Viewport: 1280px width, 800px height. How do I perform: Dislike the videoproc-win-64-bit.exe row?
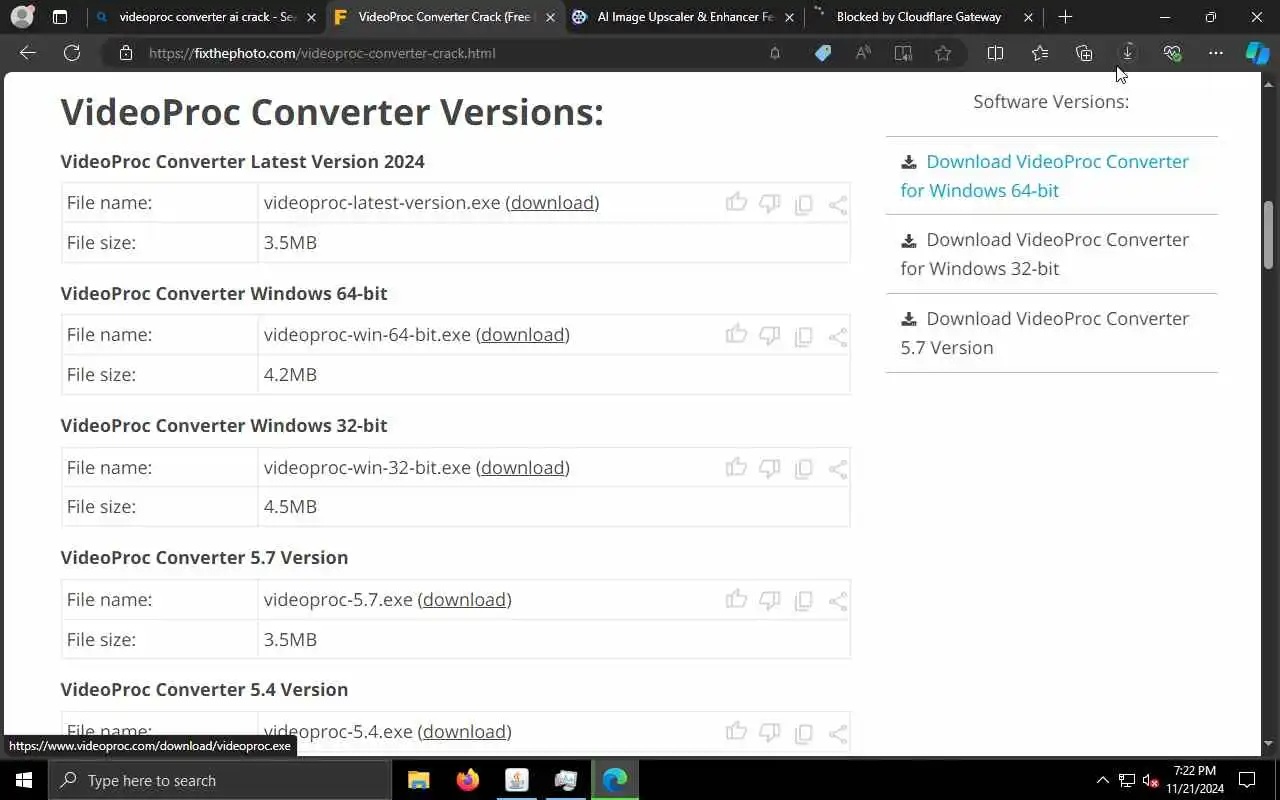click(769, 335)
